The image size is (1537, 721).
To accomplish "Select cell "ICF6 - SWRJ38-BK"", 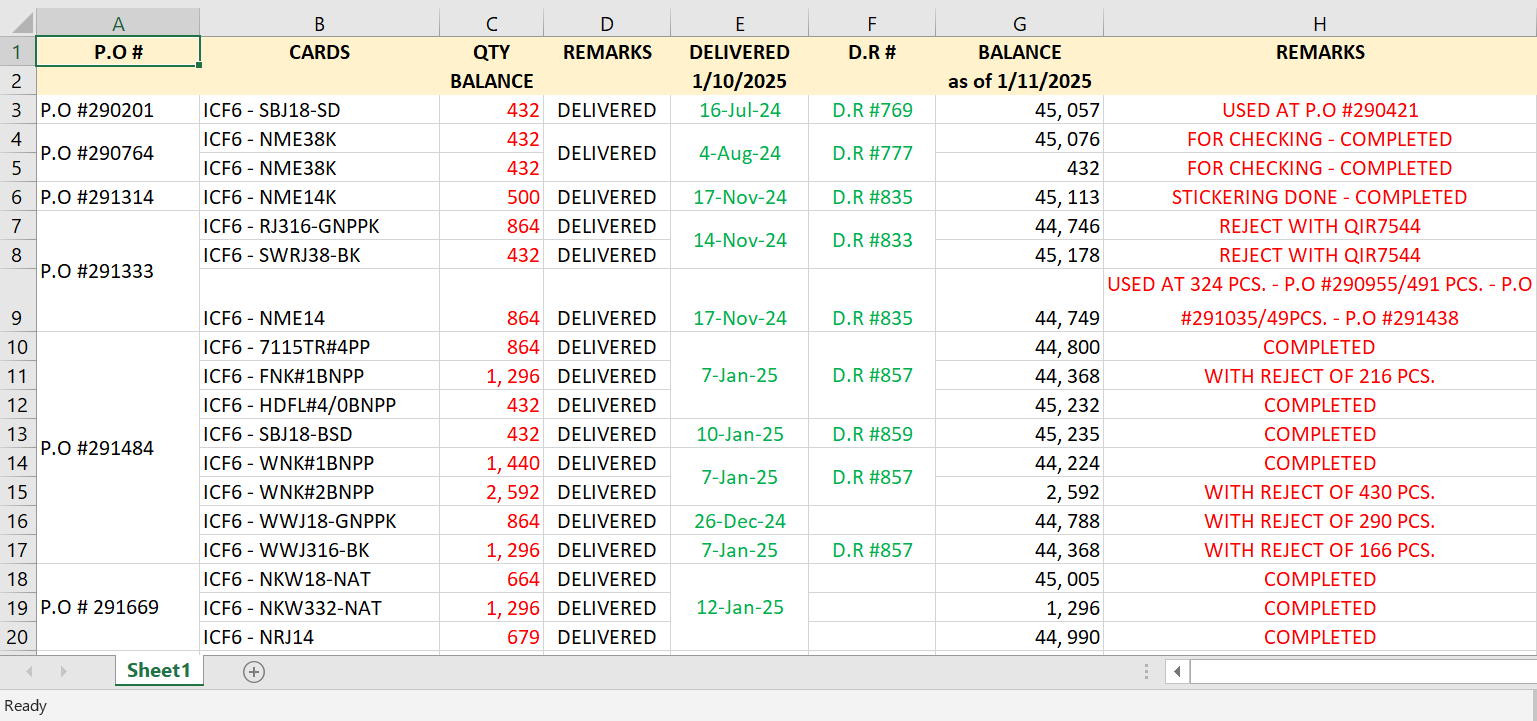I will tap(320, 255).
